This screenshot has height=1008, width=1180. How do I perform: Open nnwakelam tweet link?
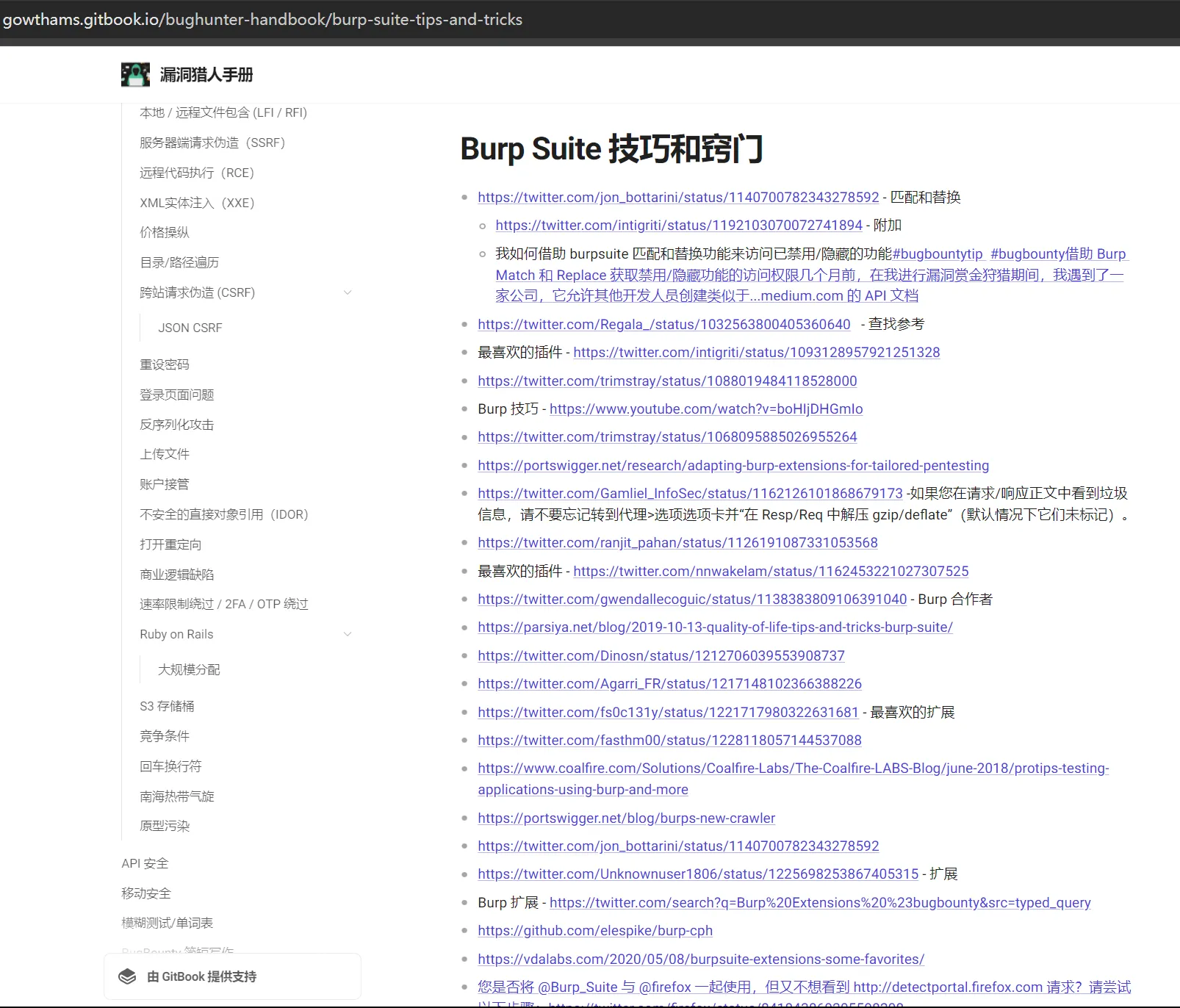click(x=771, y=571)
